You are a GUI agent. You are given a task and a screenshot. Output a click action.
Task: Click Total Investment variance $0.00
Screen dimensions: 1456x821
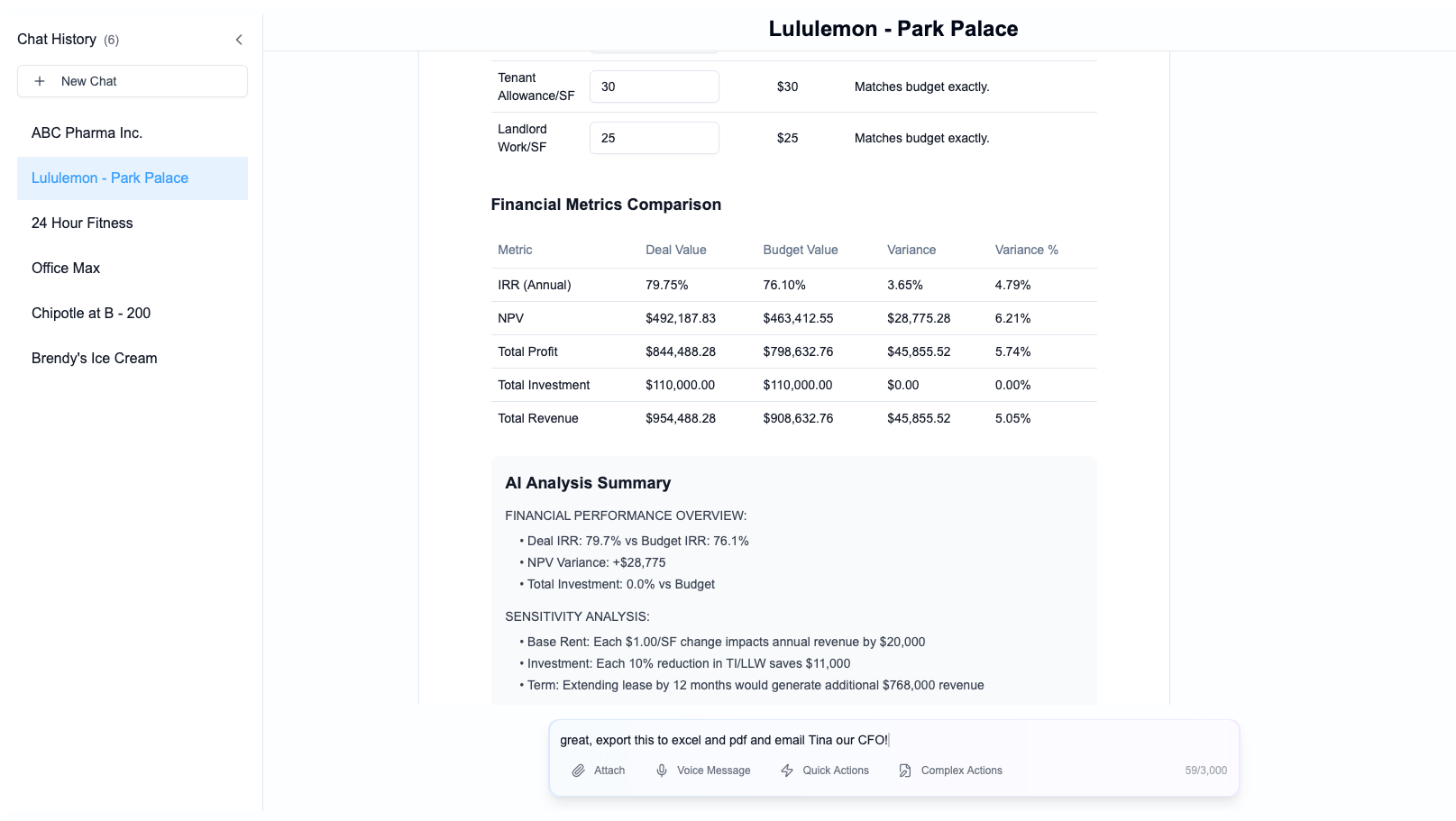[x=903, y=385]
